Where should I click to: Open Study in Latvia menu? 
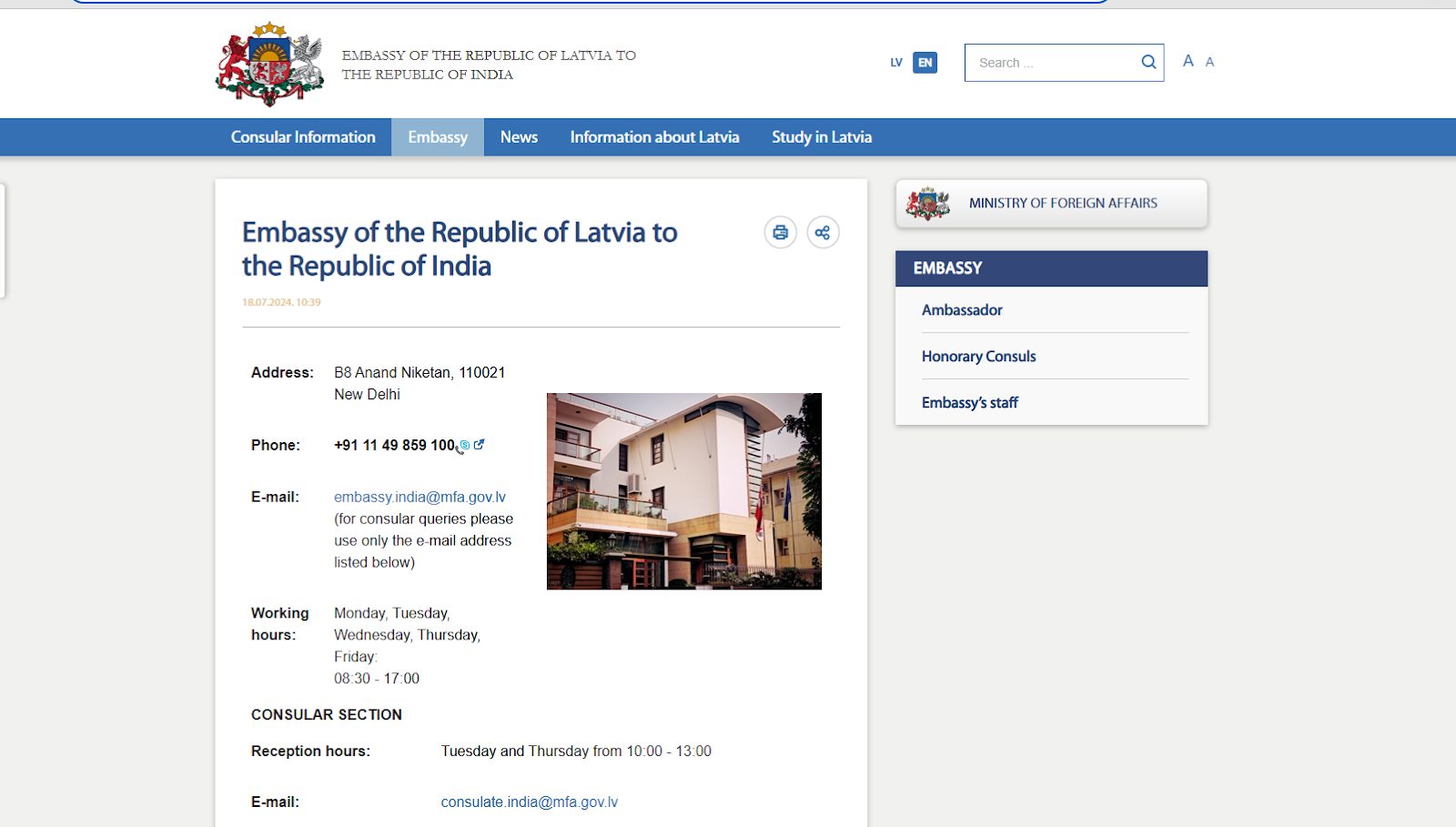(x=822, y=137)
